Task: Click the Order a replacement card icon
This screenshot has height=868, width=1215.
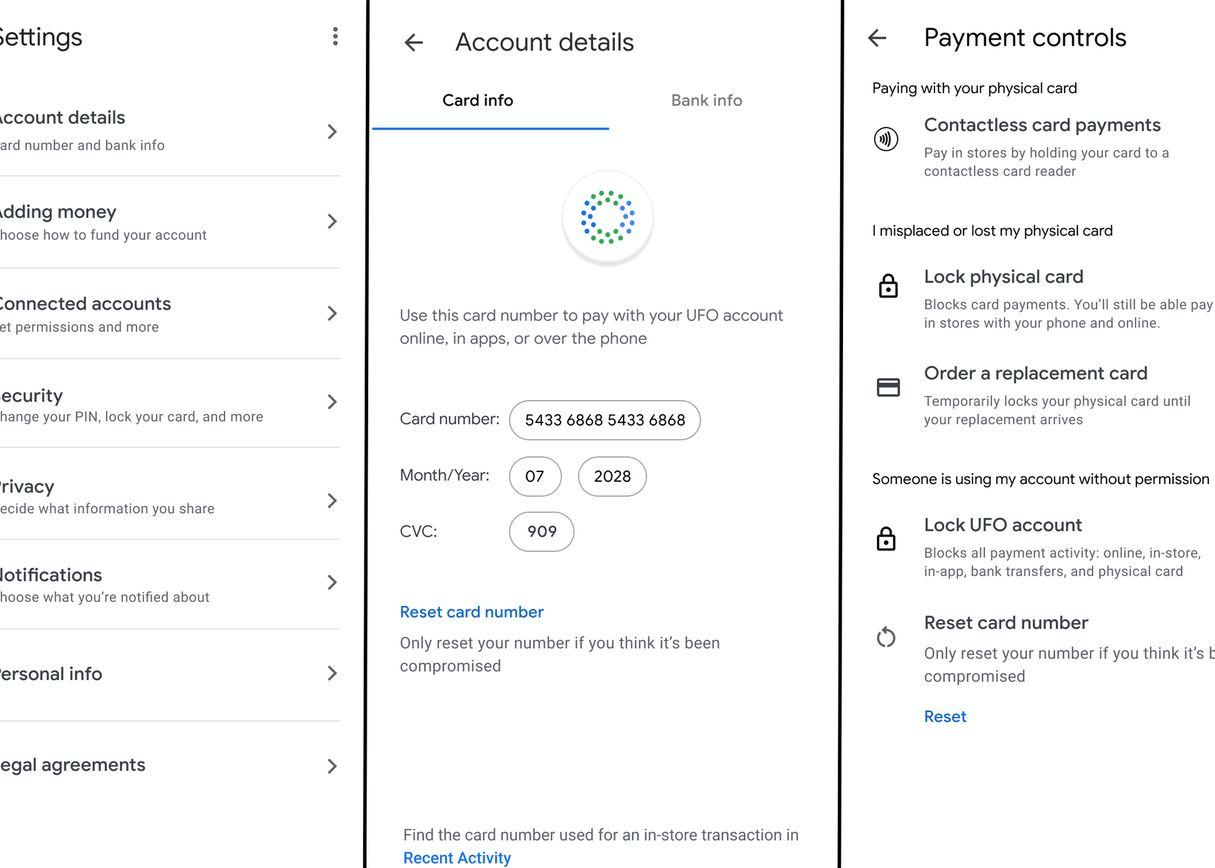Action: point(888,387)
